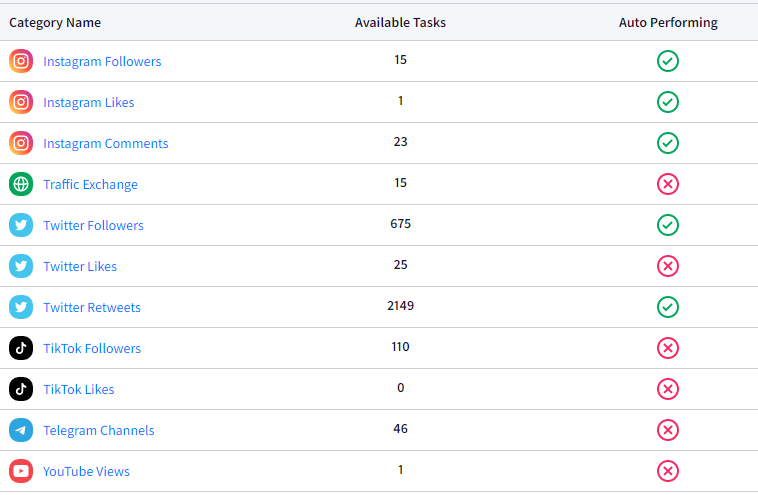Click the TikTok icon beside TikTok Likes
This screenshot has height=495, width=758.
(21, 389)
